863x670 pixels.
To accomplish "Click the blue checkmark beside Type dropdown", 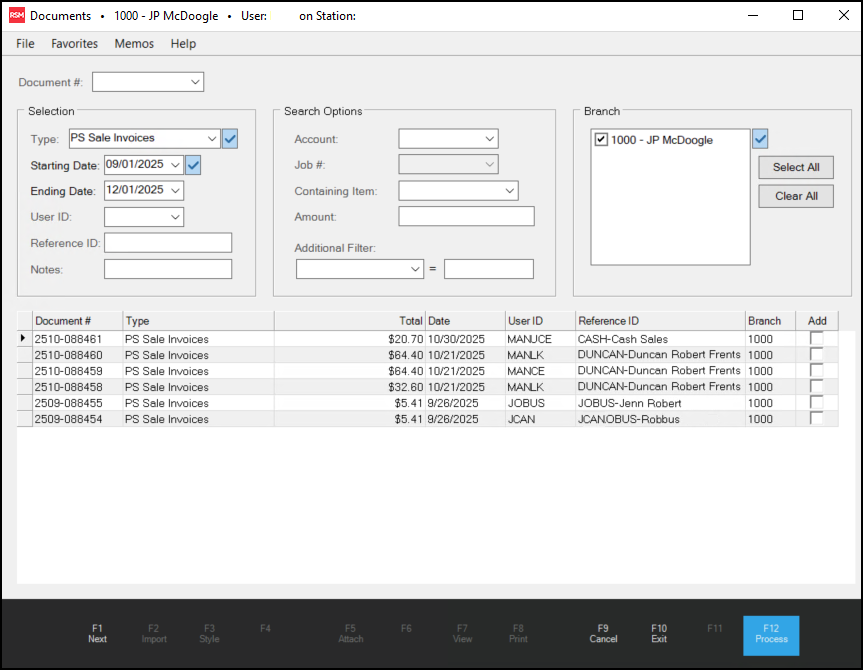I will 230,139.
